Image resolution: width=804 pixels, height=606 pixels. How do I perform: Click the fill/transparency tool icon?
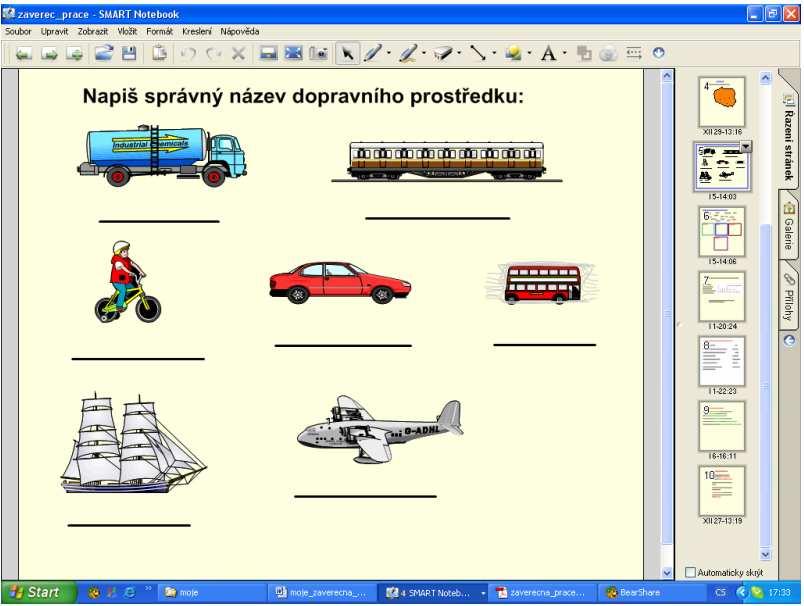pos(584,53)
